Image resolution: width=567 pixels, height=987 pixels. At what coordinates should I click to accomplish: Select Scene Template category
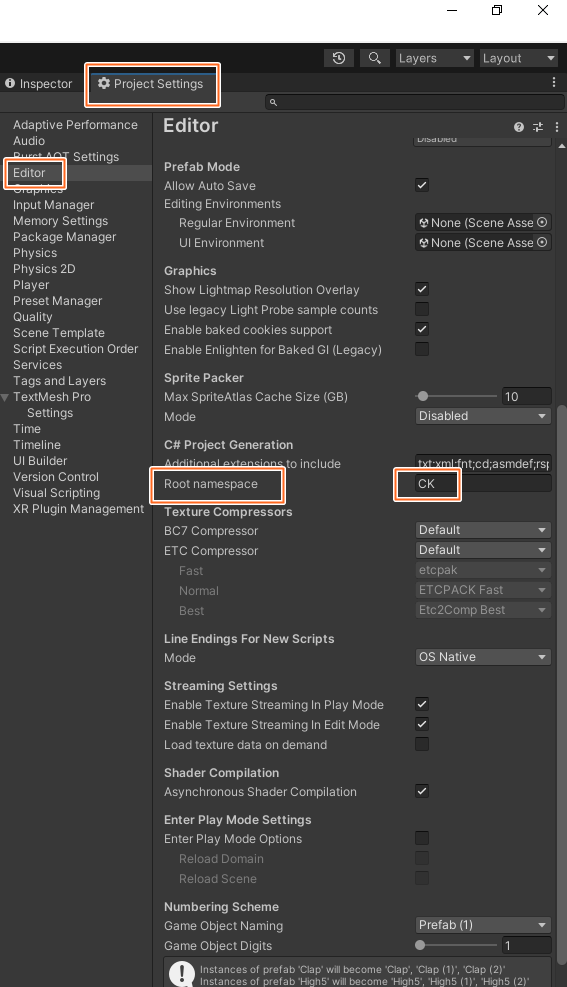[59, 332]
